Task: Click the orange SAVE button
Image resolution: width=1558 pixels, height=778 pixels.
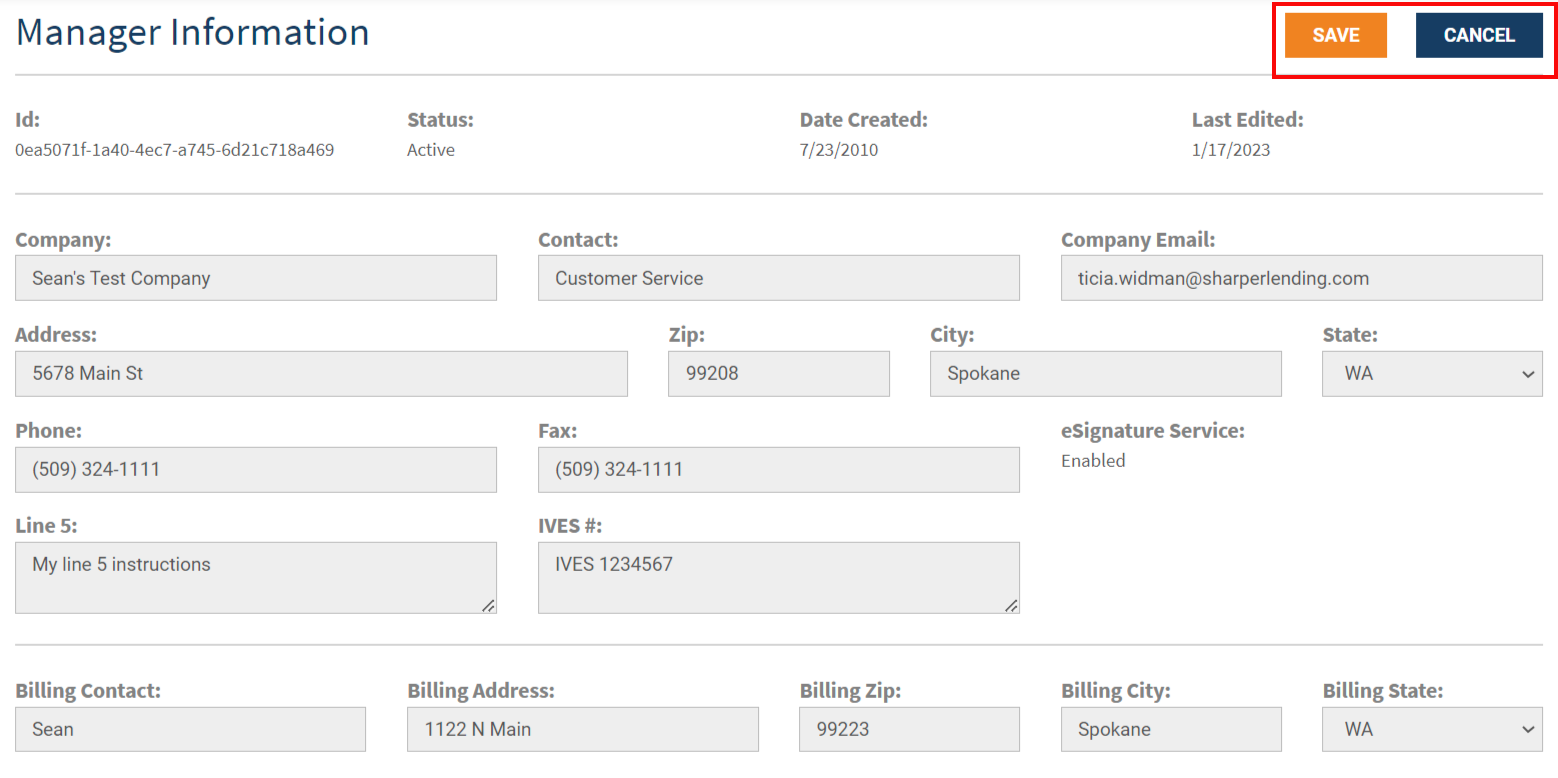Action: 1335,35
